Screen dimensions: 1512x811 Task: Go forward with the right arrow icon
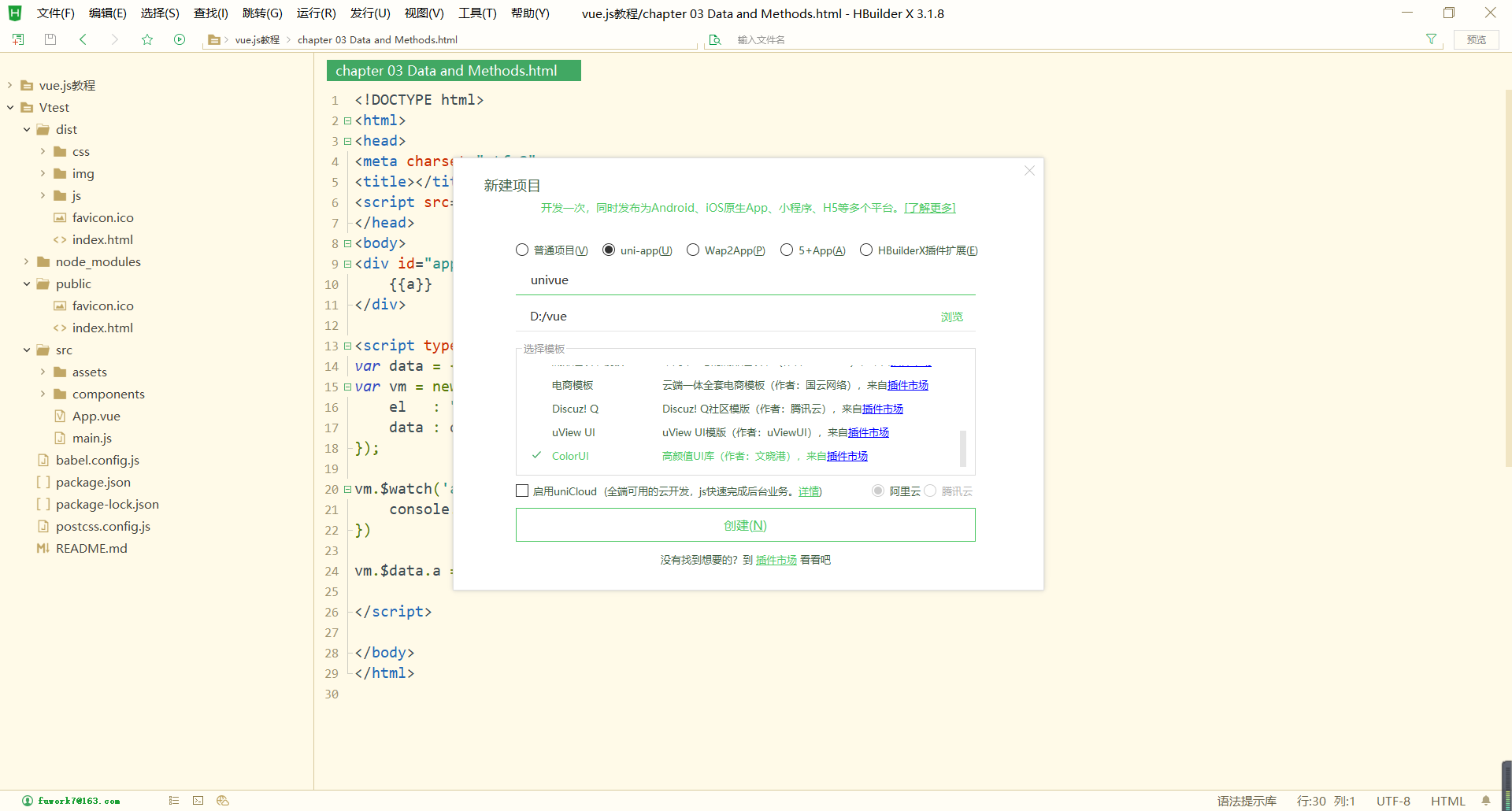115,39
